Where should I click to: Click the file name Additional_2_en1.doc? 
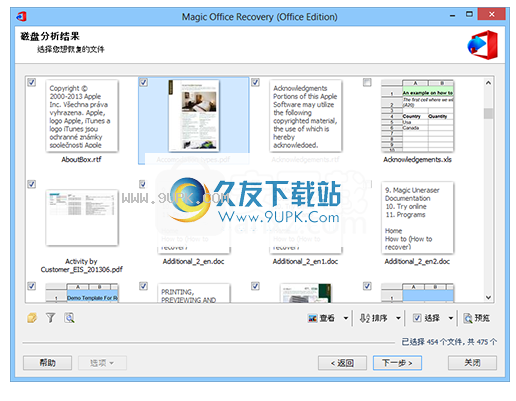tap(305, 262)
